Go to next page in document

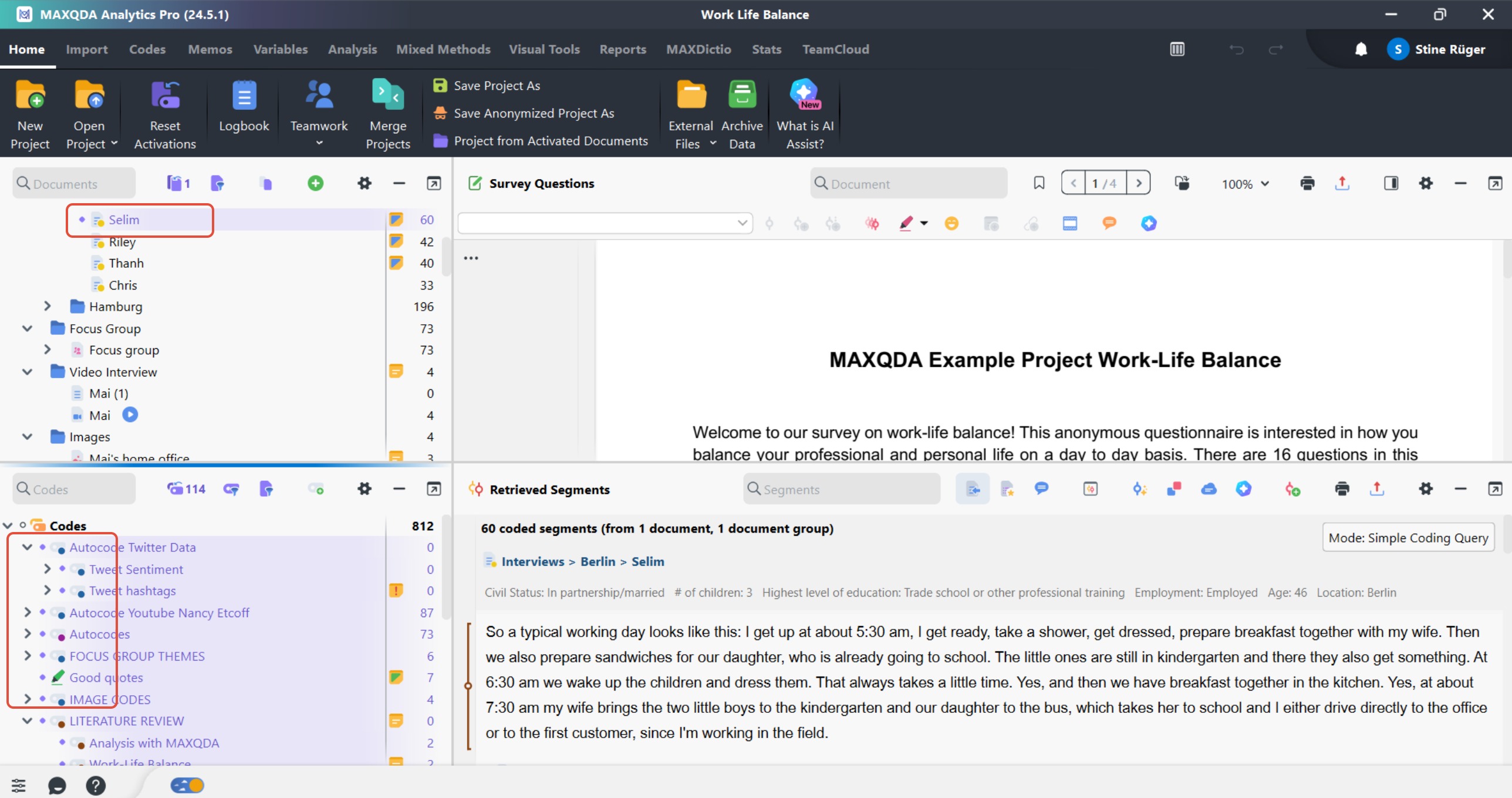point(1139,183)
